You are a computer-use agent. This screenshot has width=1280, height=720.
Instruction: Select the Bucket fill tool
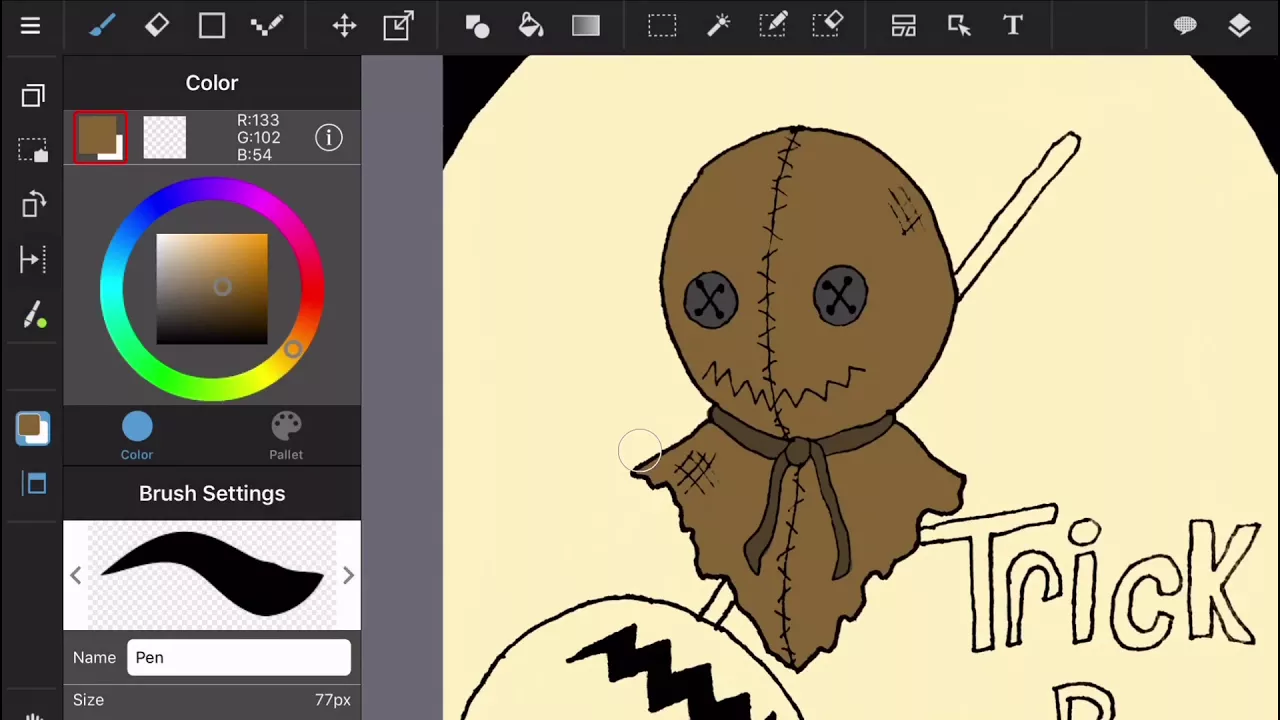531,26
